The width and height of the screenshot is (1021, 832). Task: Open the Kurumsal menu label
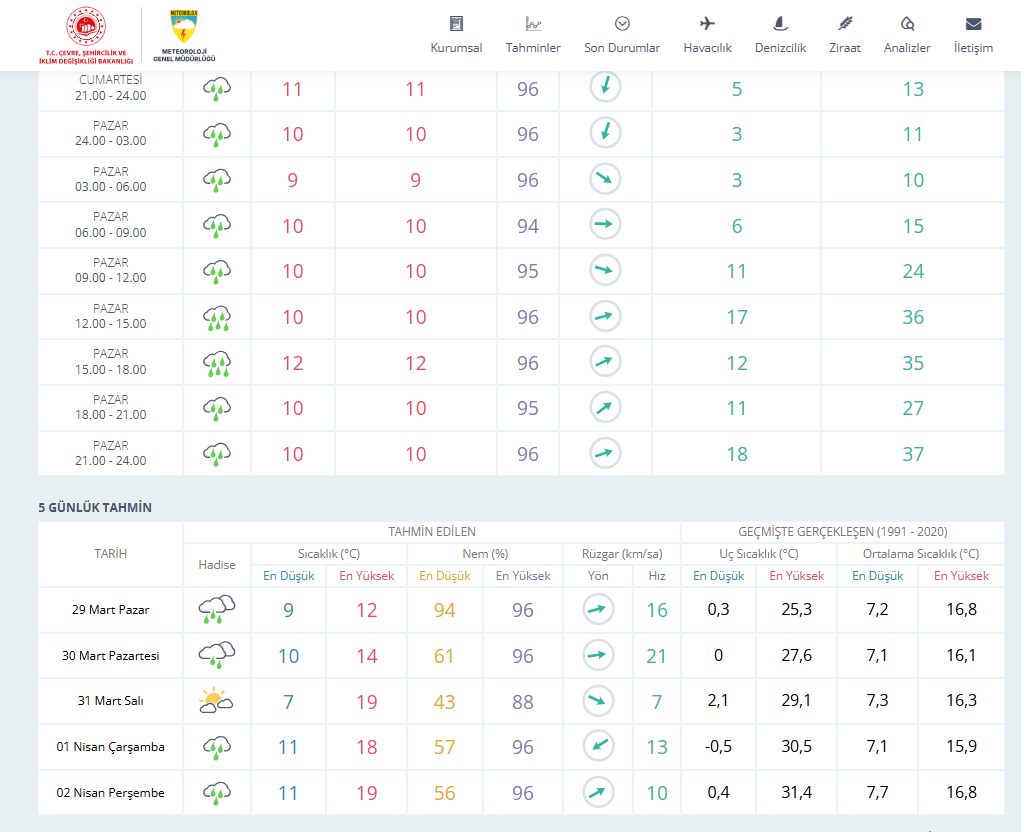click(456, 47)
